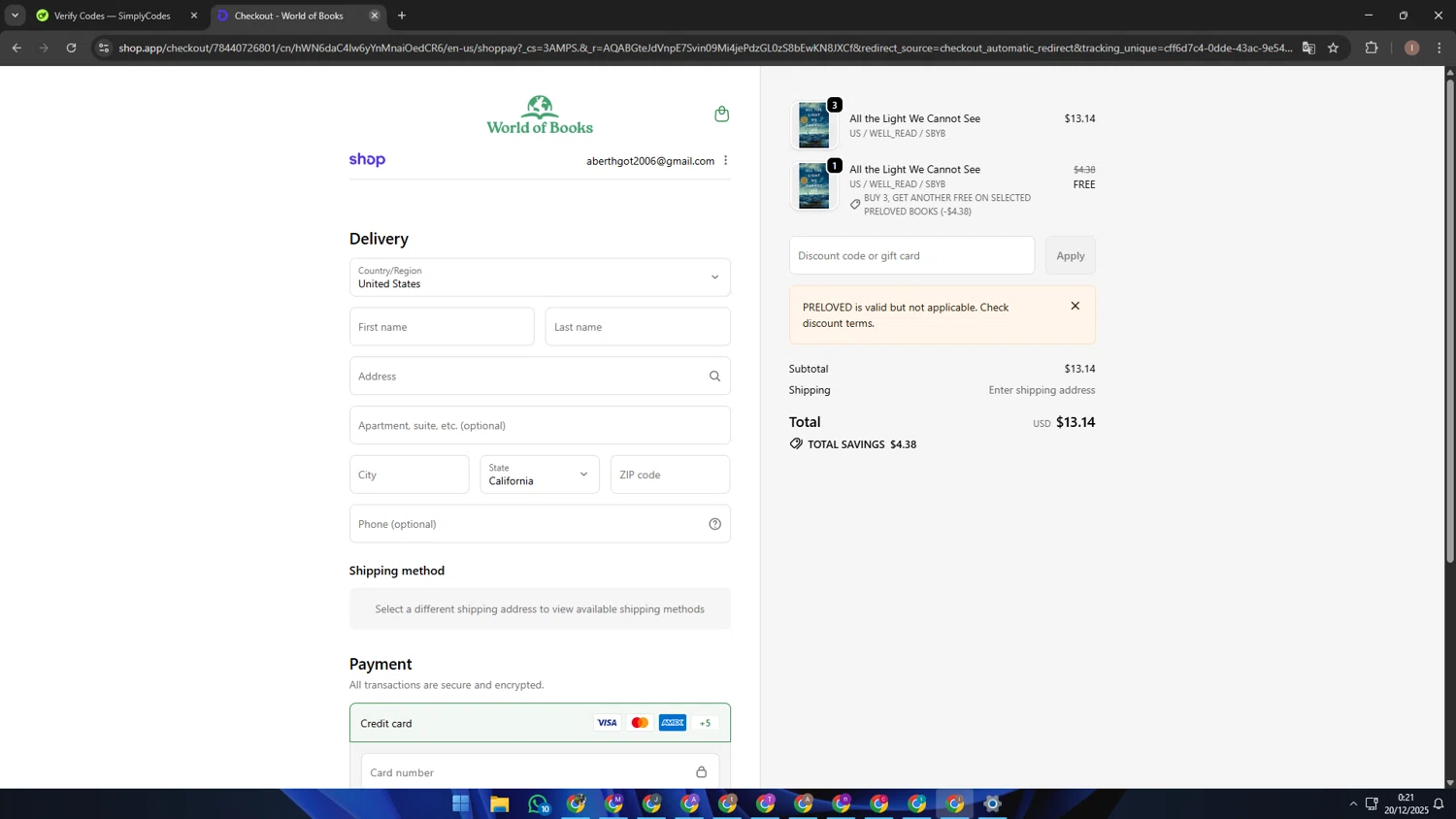
Task: Focus the Apartment, suite field
Action: (540, 426)
